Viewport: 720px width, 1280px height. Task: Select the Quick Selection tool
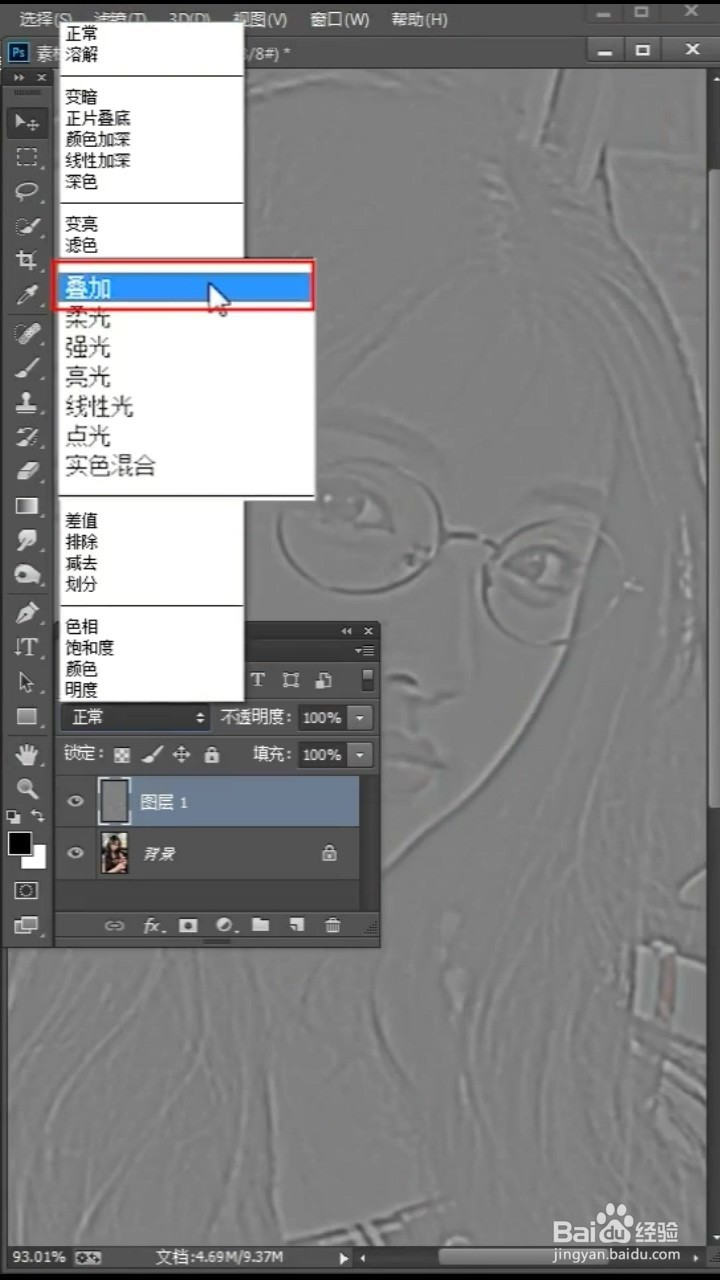tap(27, 226)
